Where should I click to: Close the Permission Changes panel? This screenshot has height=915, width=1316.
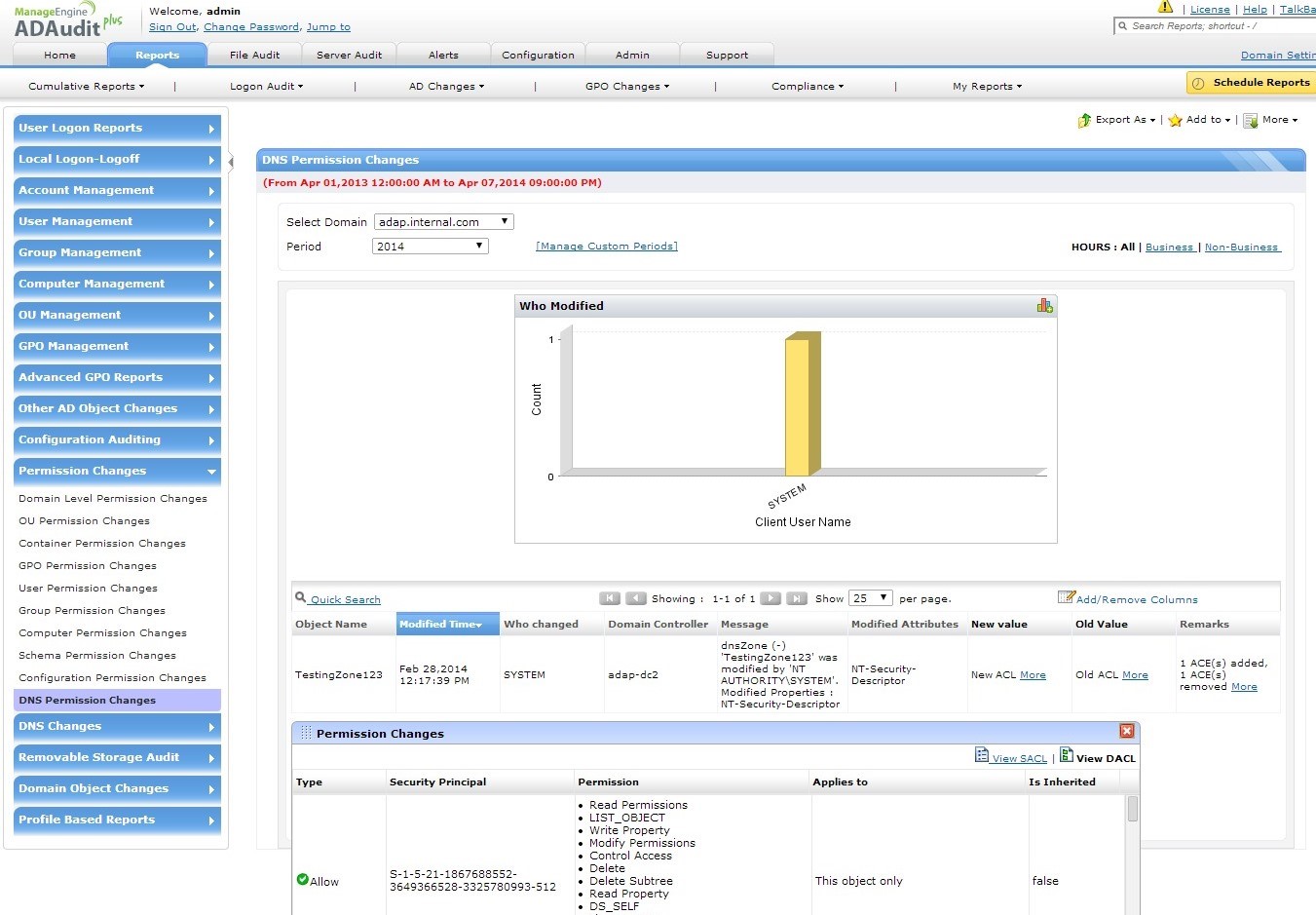coord(1126,731)
